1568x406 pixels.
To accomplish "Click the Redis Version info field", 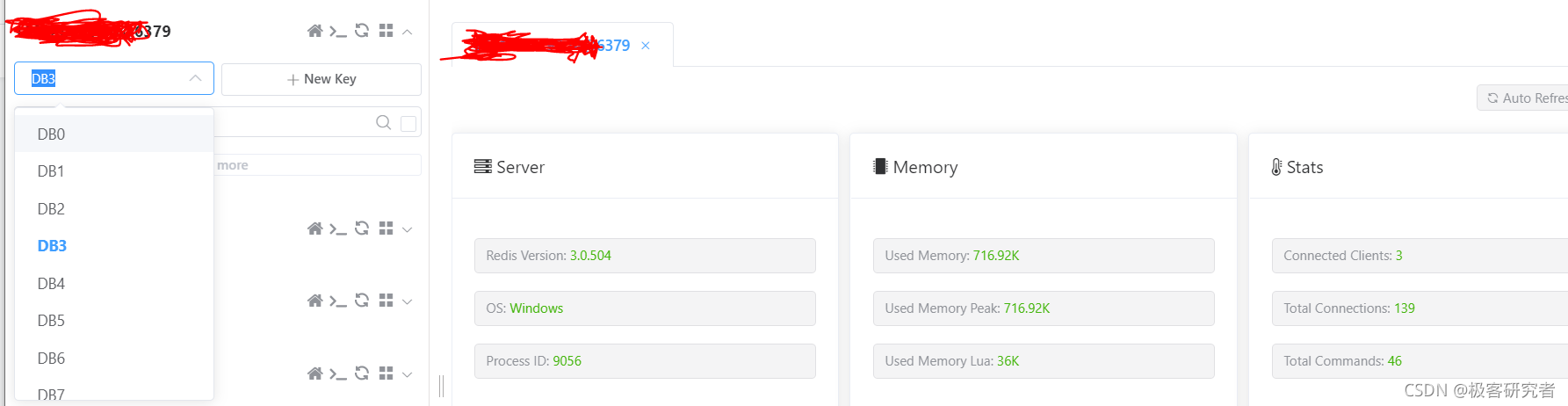I will click(x=645, y=256).
